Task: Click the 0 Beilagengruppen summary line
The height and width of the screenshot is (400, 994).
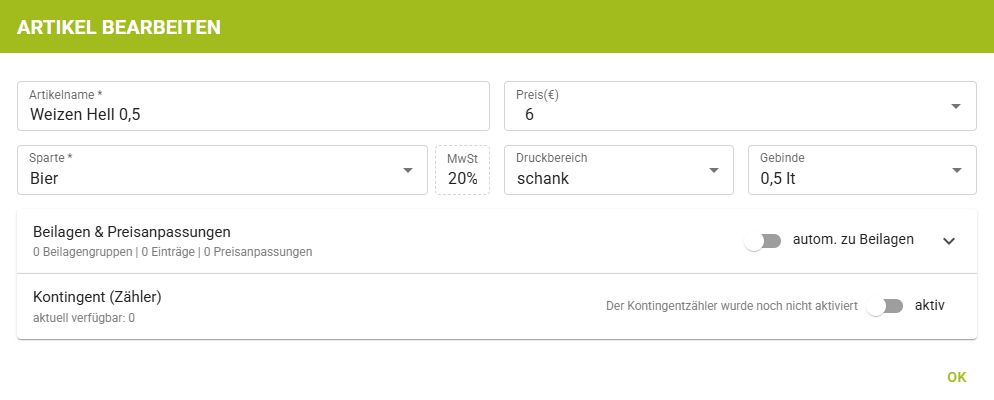Action: [x=172, y=252]
